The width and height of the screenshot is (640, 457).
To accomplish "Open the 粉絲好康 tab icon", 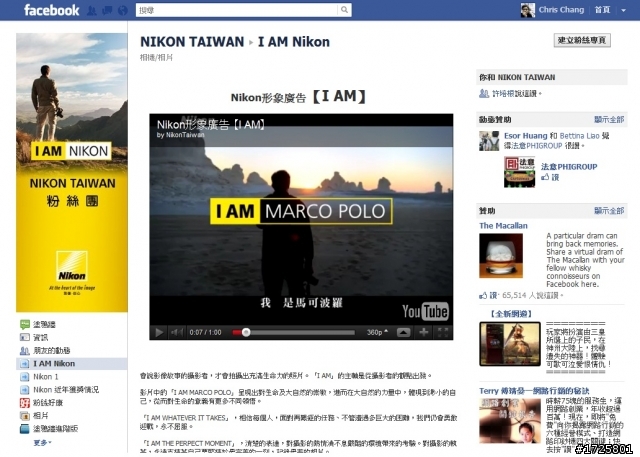I will 25,403.
